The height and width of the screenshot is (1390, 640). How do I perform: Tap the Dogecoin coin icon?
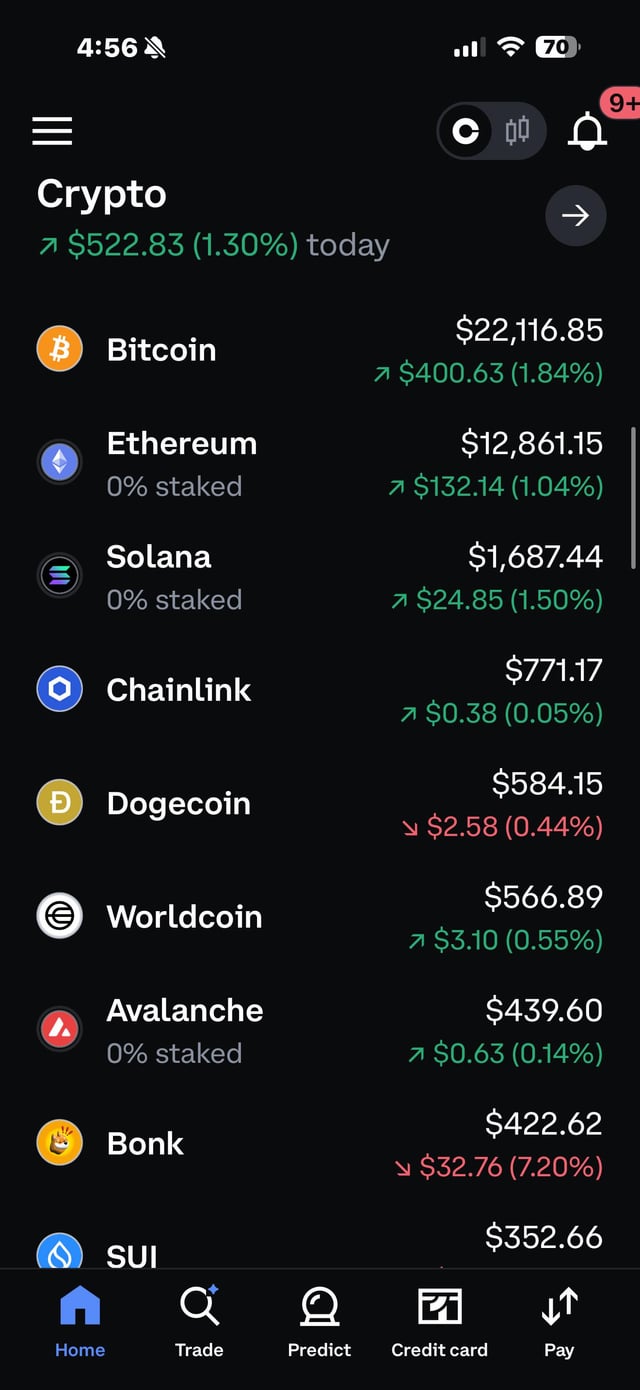point(60,803)
